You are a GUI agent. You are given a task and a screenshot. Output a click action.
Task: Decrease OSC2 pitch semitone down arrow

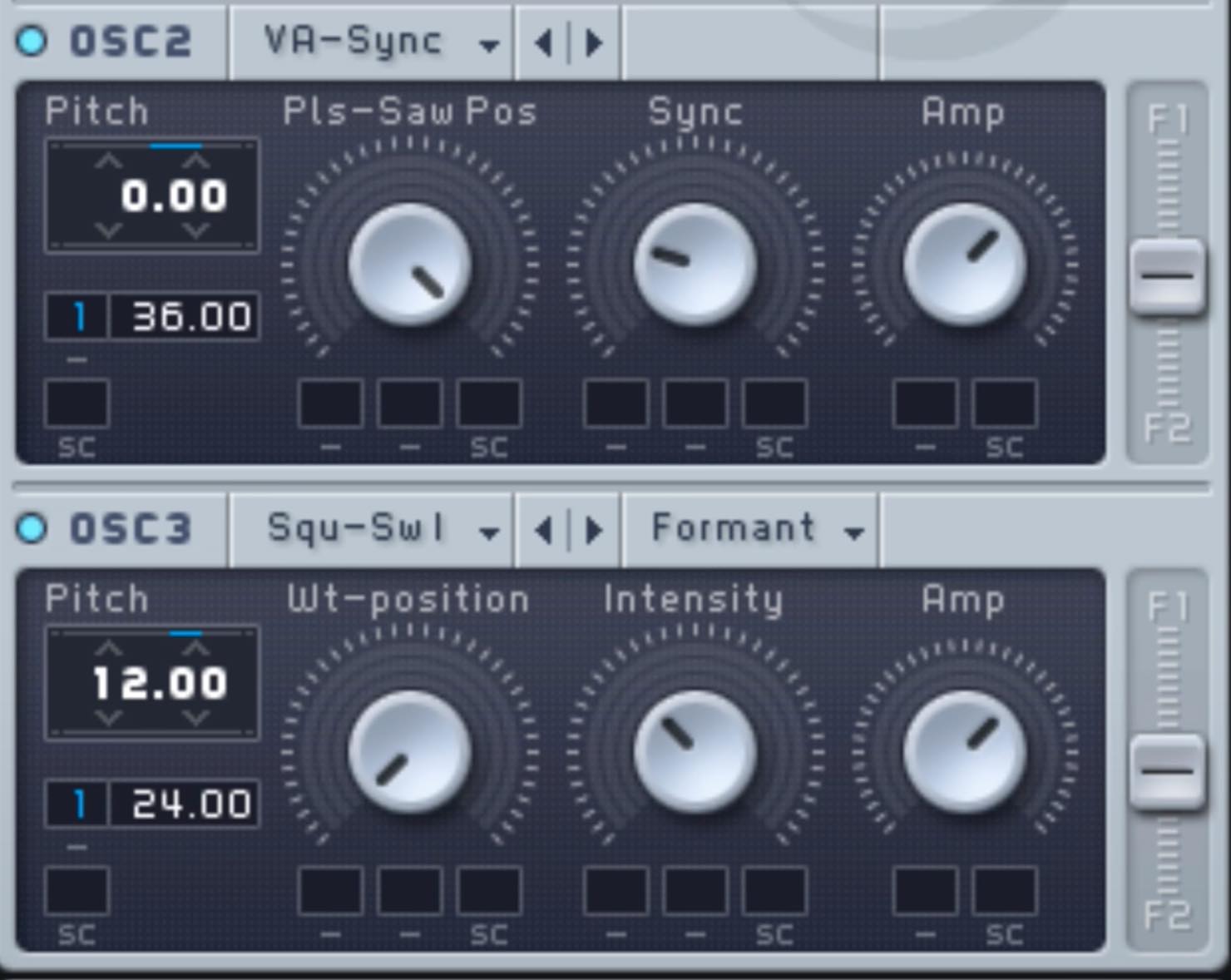[108, 230]
